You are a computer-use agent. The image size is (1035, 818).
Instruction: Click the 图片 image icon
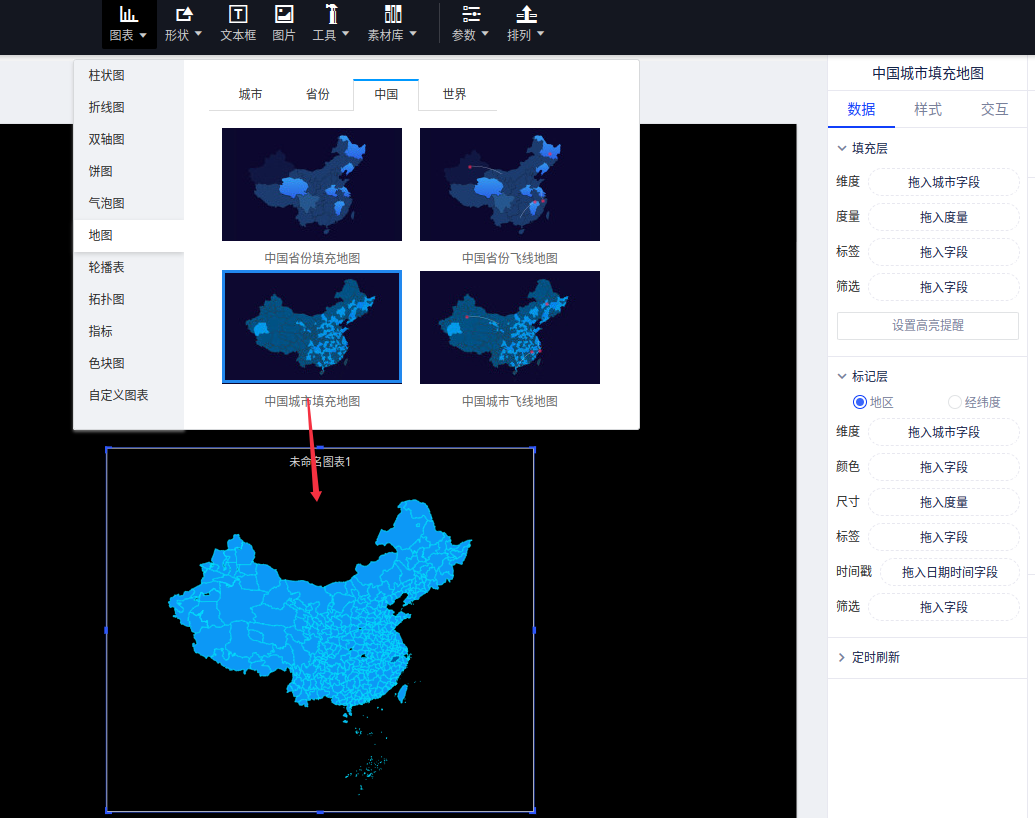pos(284,15)
